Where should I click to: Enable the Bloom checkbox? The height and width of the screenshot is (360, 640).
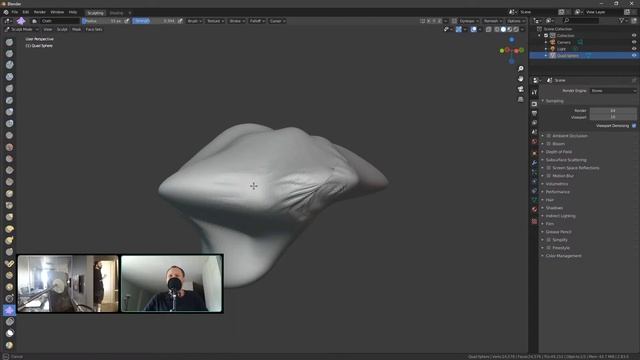click(x=549, y=144)
